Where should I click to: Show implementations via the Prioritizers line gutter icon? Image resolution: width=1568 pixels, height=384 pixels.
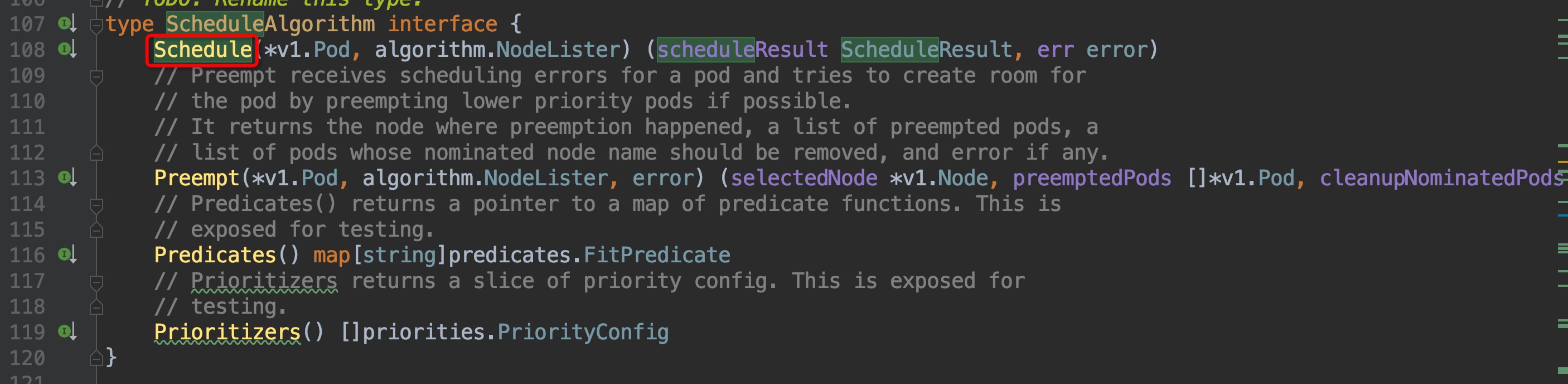tap(66, 332)
